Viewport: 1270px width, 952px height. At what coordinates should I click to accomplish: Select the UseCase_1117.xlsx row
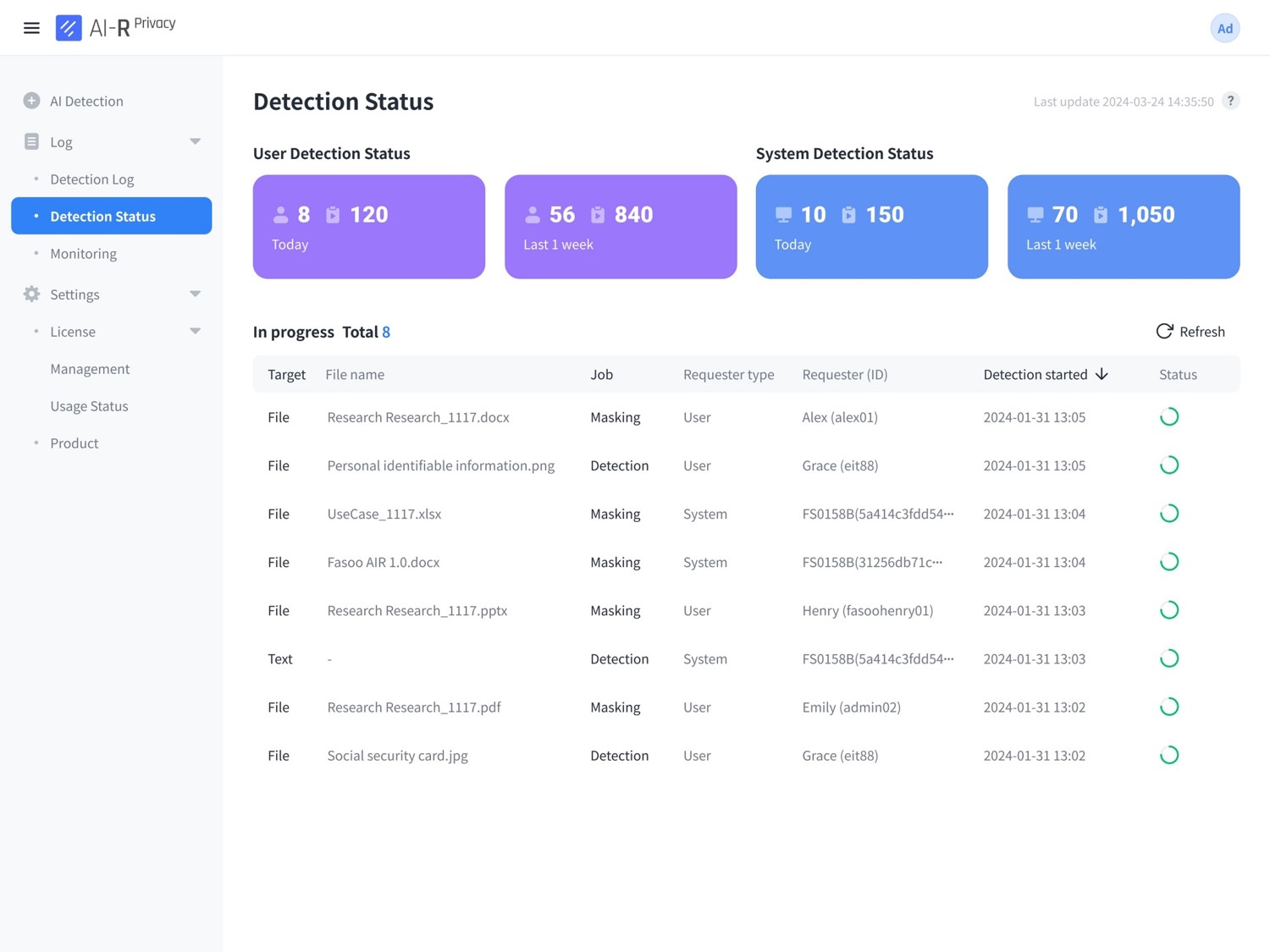click(x=384, y=514)
